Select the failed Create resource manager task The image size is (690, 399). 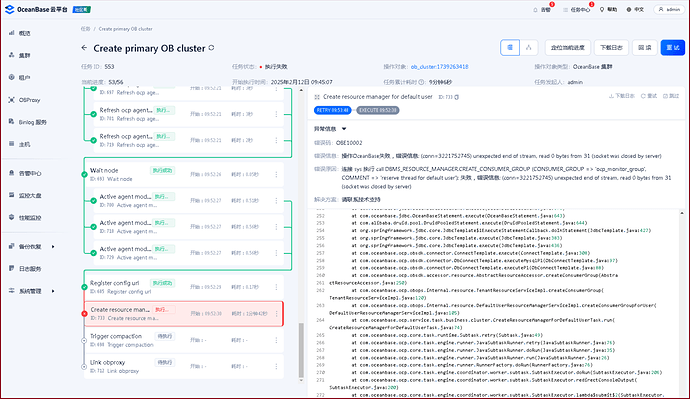(184, 314)
